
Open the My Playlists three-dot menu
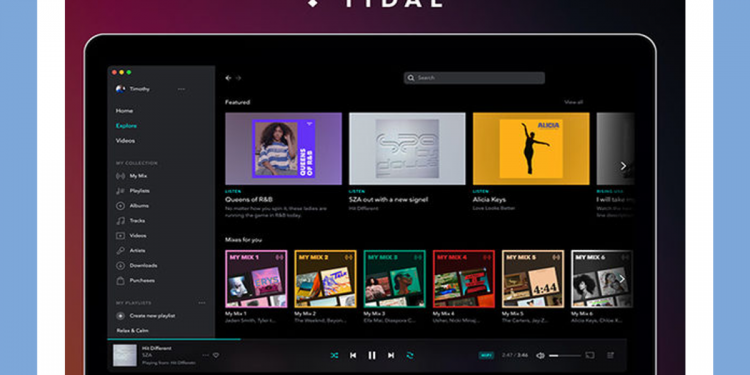pos(202,303)
